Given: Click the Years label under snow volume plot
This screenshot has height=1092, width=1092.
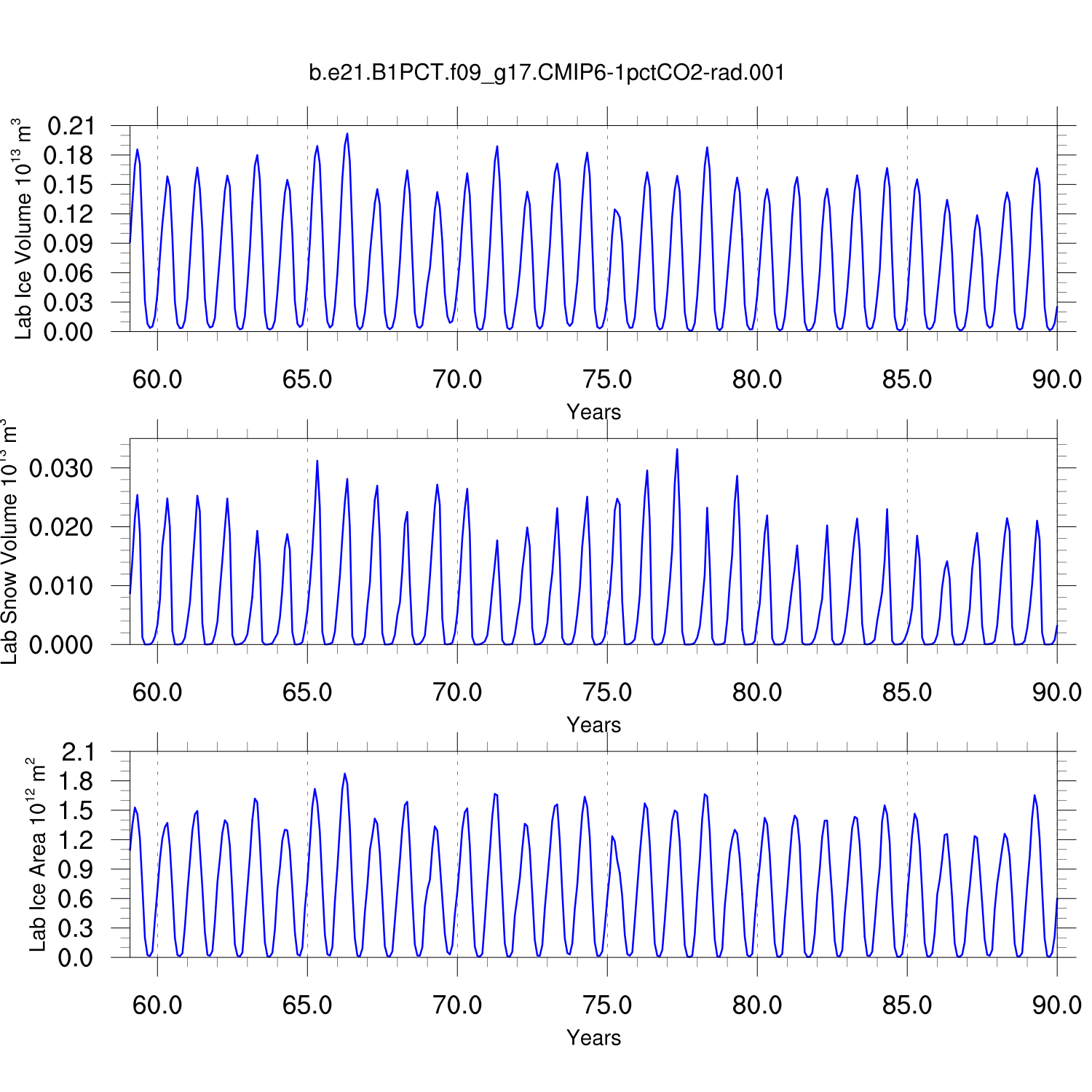Looking at the screenshot, I should point(593,725).
